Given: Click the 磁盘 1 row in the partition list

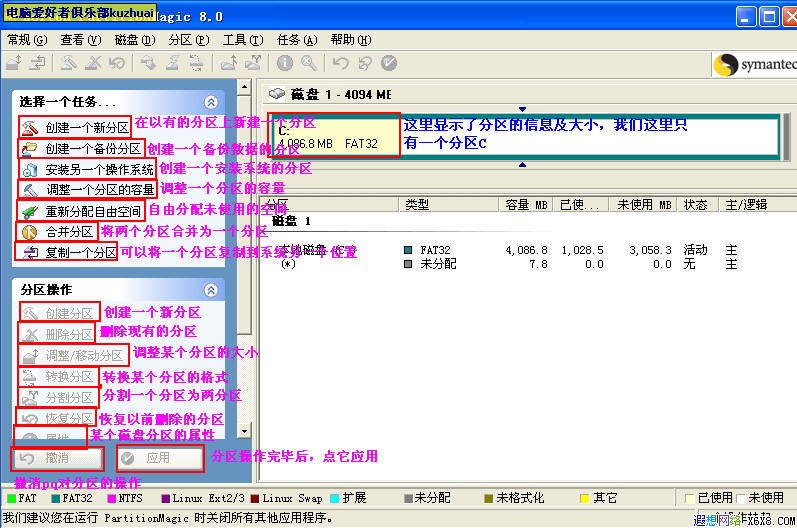Looking at the screenshot, I should [x=292, y=221].
